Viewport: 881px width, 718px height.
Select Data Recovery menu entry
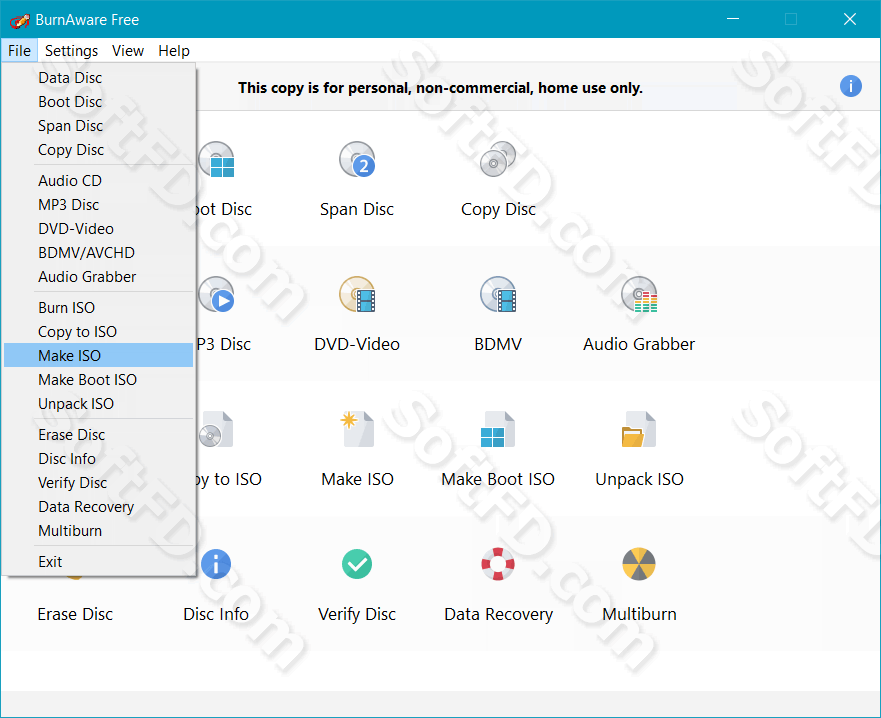(98, 507)
